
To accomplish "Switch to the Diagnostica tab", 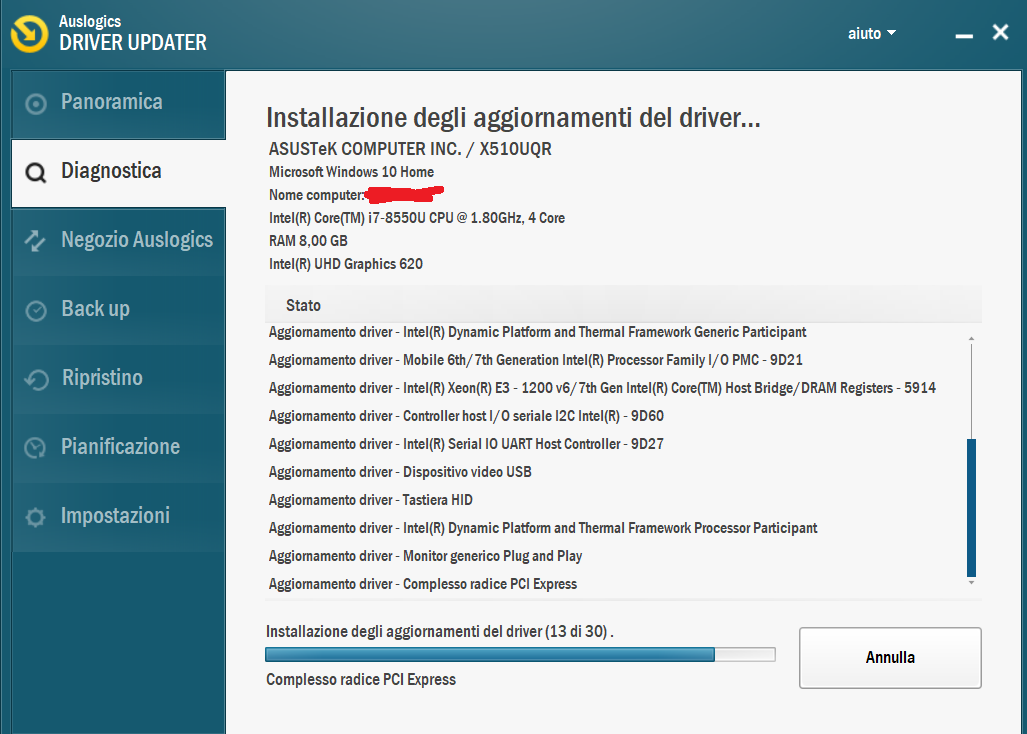I will point(119,173).
